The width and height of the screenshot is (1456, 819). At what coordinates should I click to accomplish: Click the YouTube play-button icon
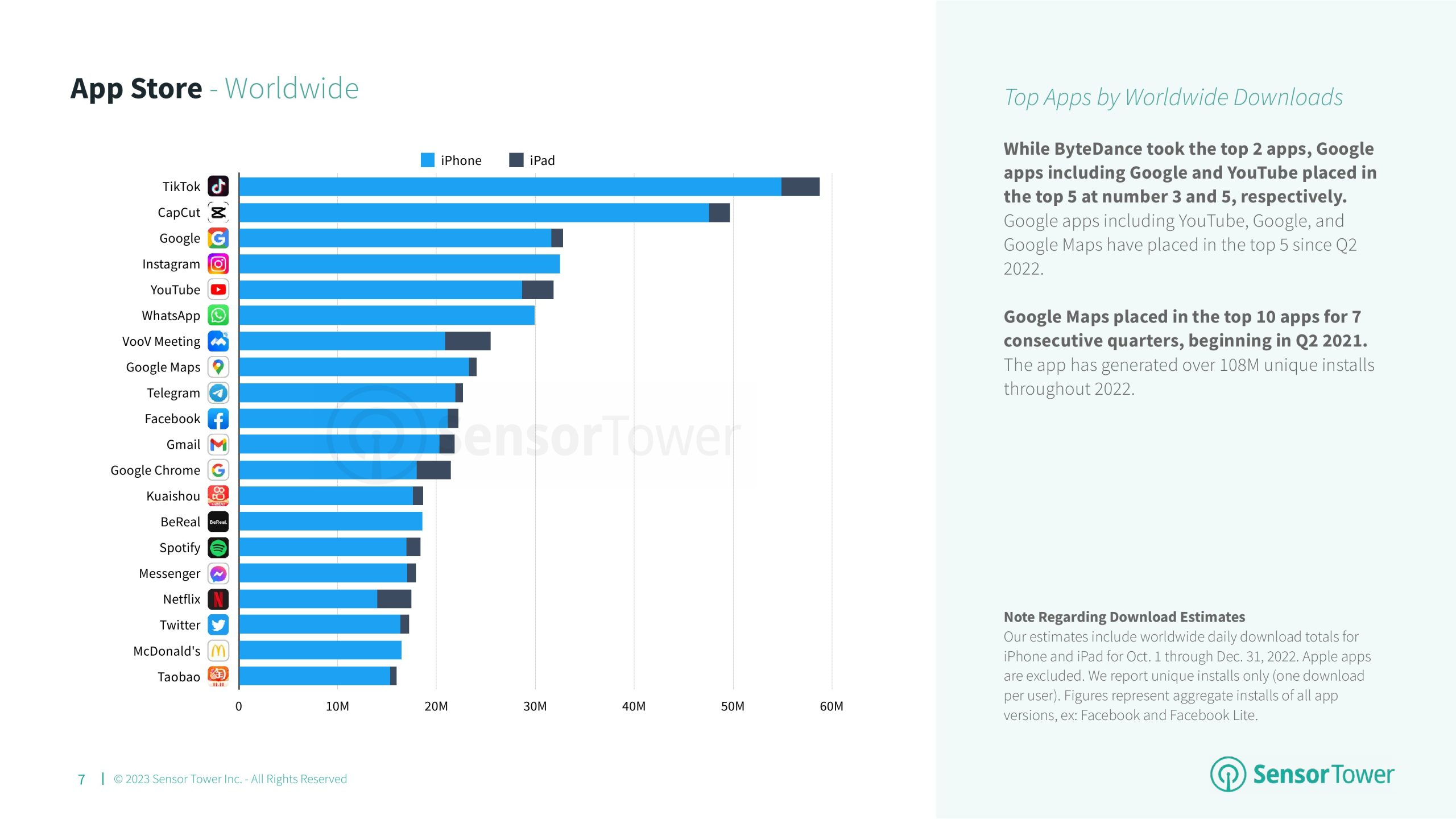point(218,289)
